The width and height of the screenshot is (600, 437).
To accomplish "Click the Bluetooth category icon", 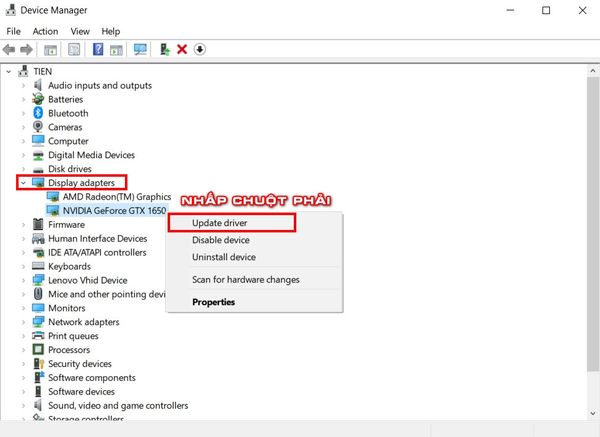I will click(38, 113).
